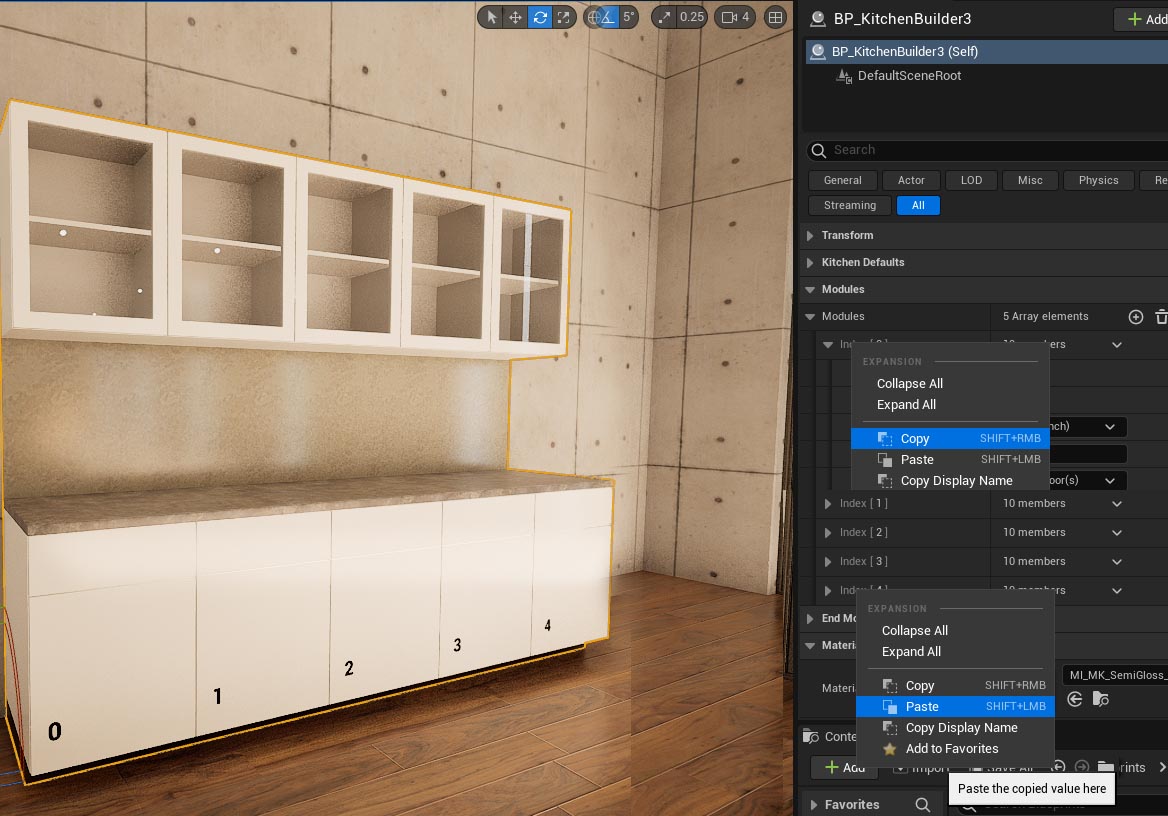Click Paste in the upper context menu
Image resolution: width=1168 pixels, height=816 pixels.
950,460
